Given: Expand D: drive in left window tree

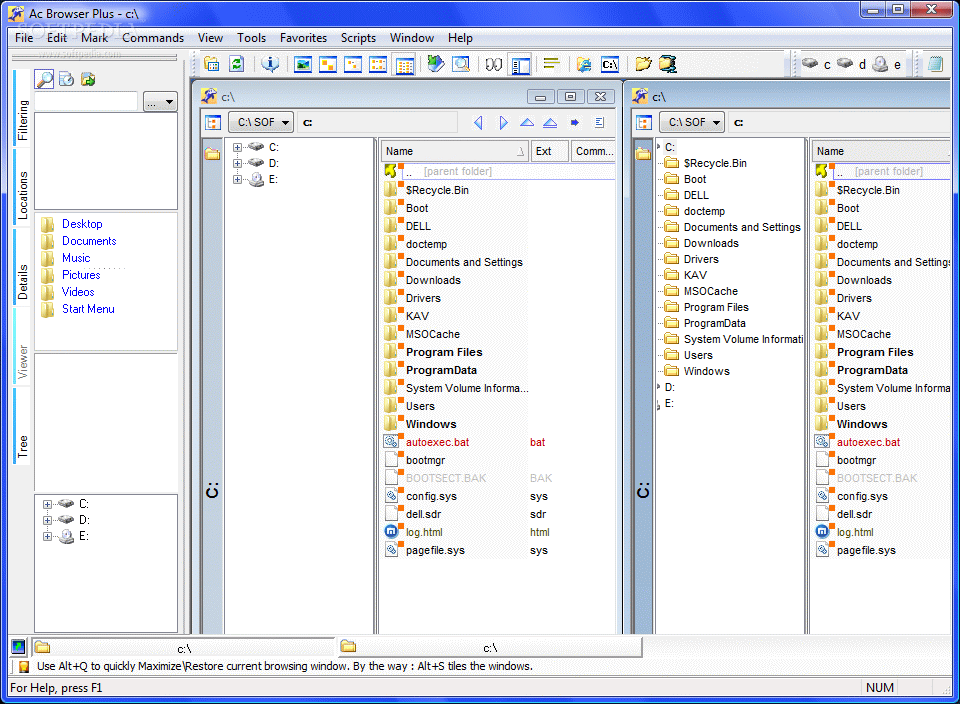Looking at the screenshot, I should coord(237,163).
